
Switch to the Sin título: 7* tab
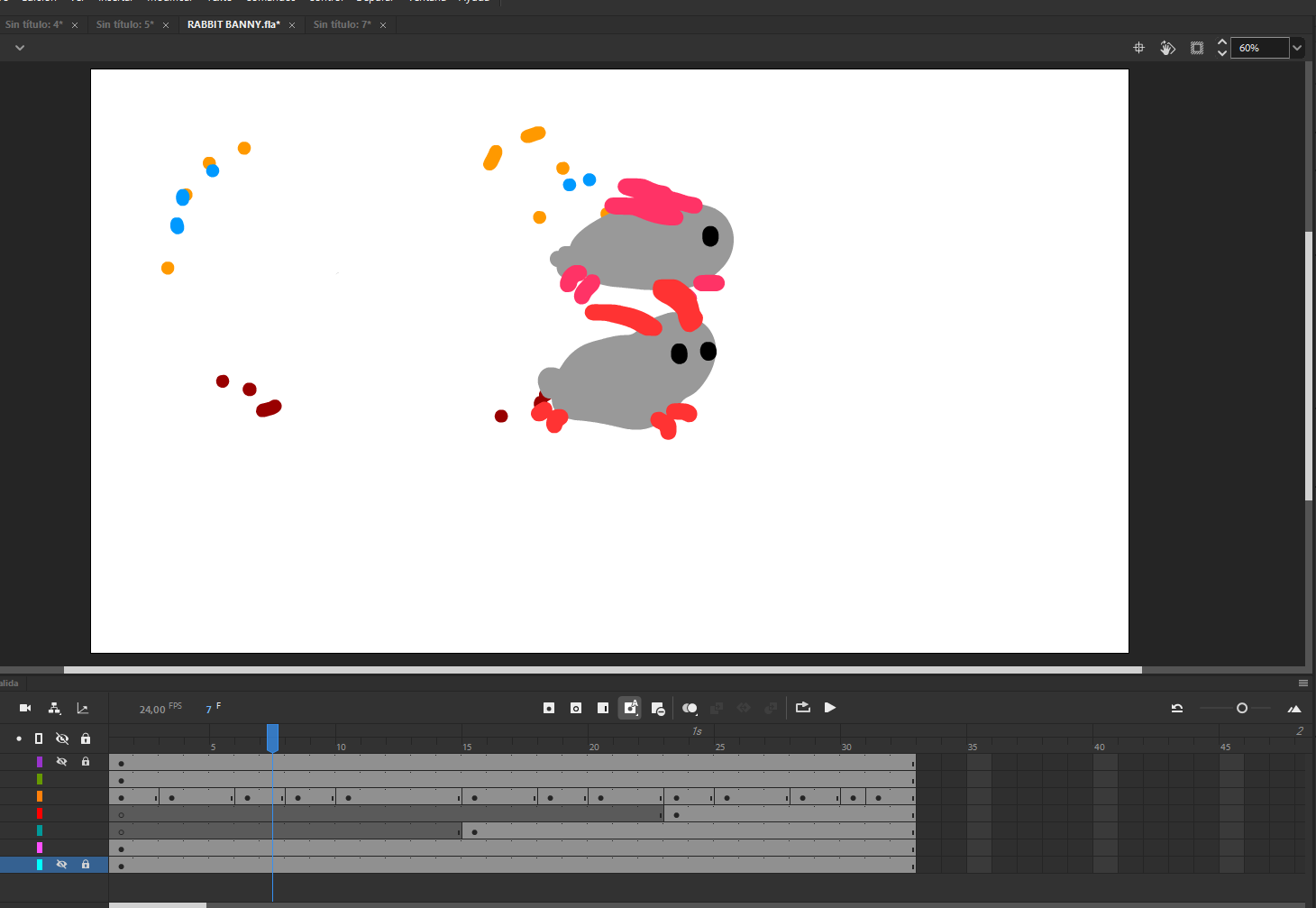pyautogui.click(x=343, y=24)
